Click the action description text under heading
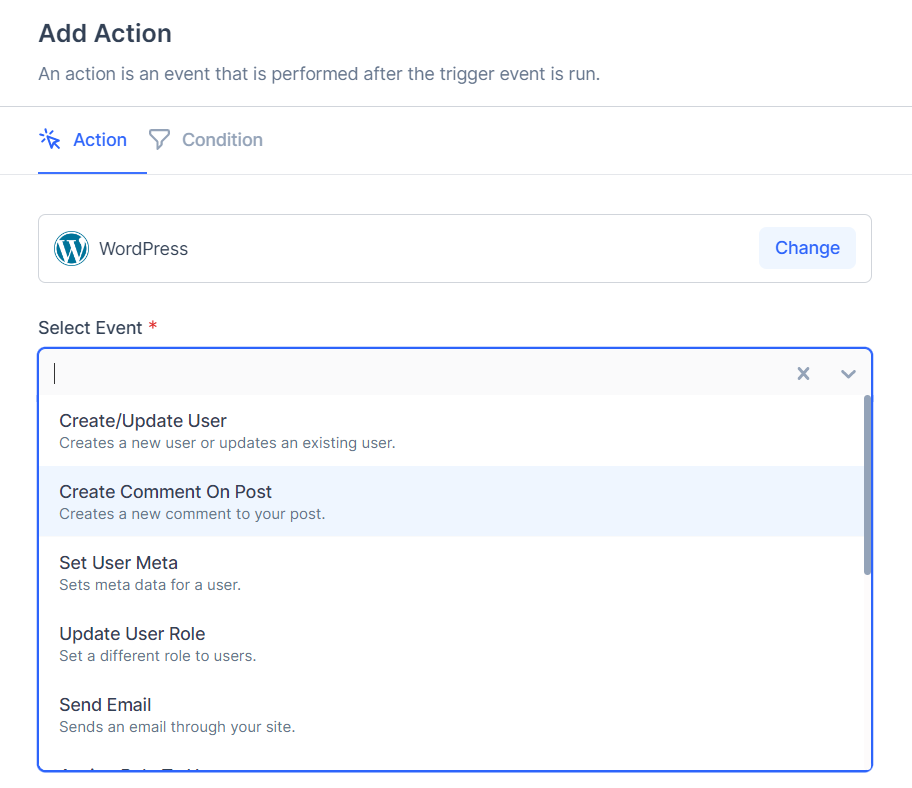Viewport: 912px width, 788px height. pos(318,74)
